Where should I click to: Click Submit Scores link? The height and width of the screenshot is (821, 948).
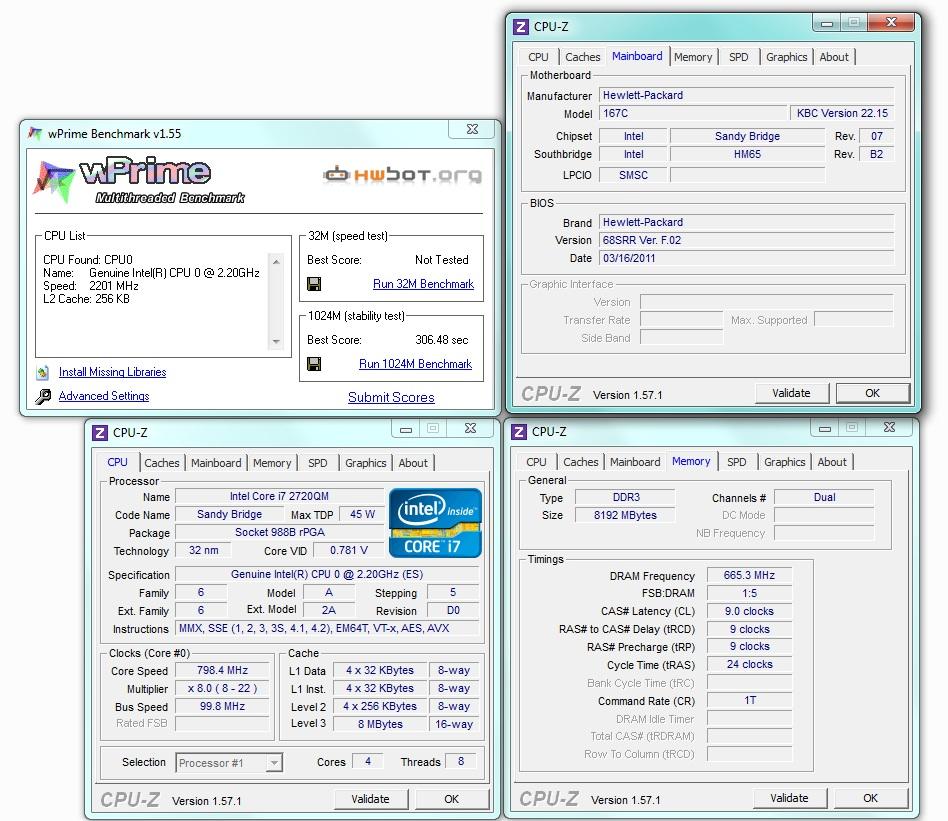[391, 397]
